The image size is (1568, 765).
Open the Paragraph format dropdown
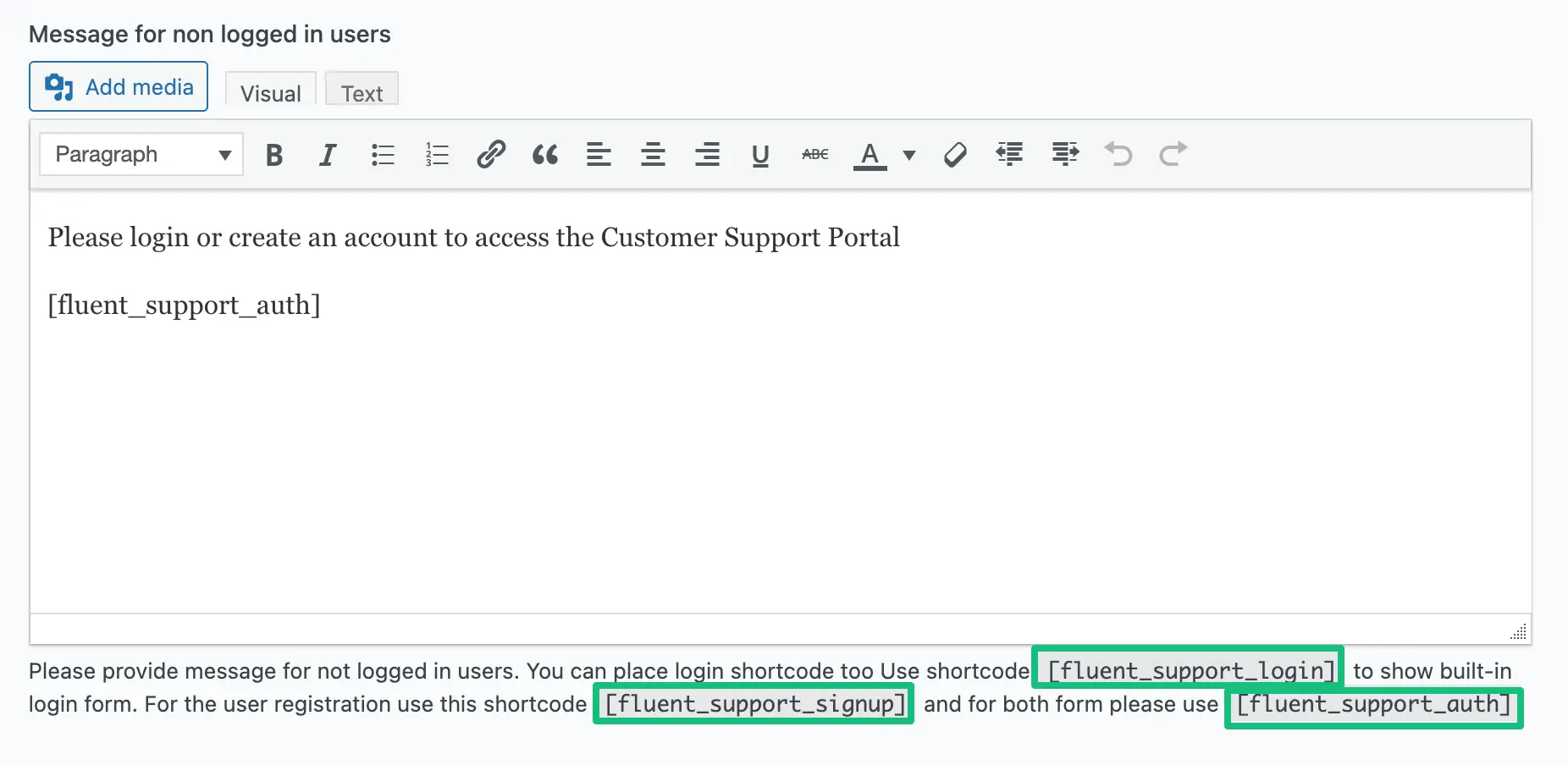point(141,155)
